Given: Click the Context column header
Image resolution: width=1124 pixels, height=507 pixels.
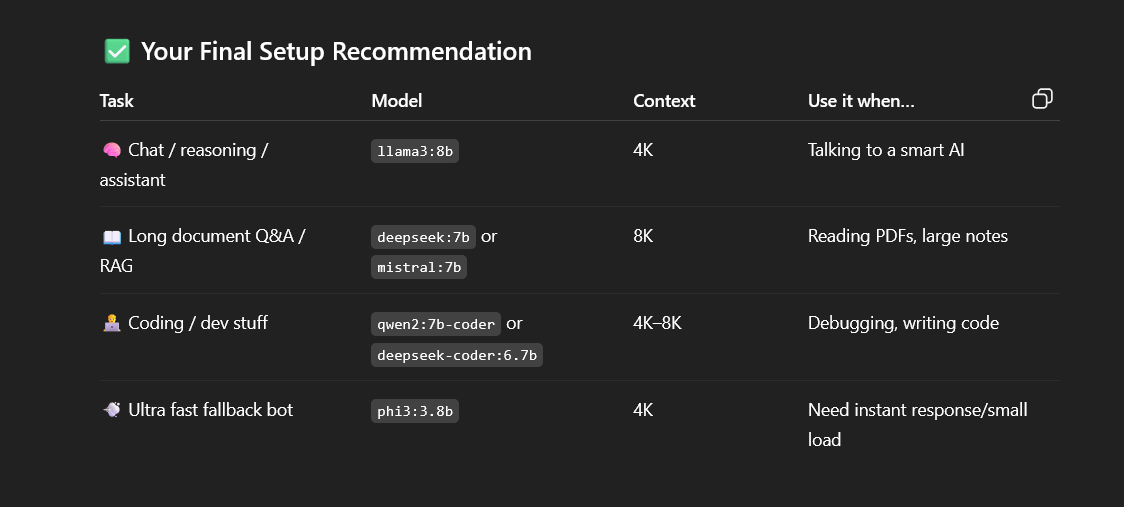Looking at the screenshot, I should 664,101.
